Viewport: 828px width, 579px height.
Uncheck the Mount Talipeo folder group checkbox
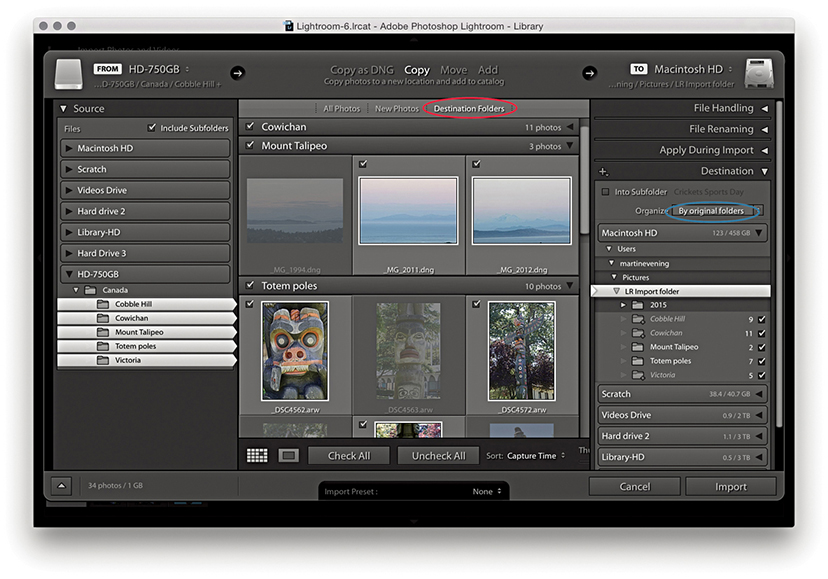[x=249, y=146]
